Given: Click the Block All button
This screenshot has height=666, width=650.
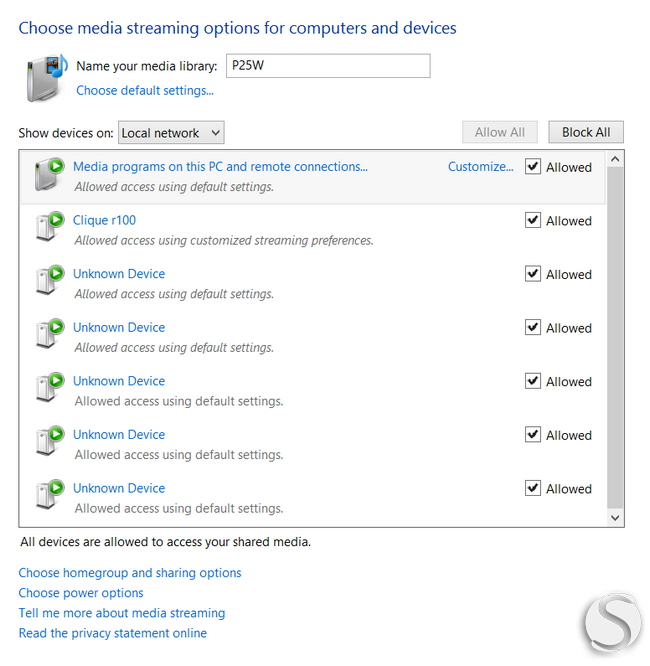Looking at the screenshot, I should point(586,132).
